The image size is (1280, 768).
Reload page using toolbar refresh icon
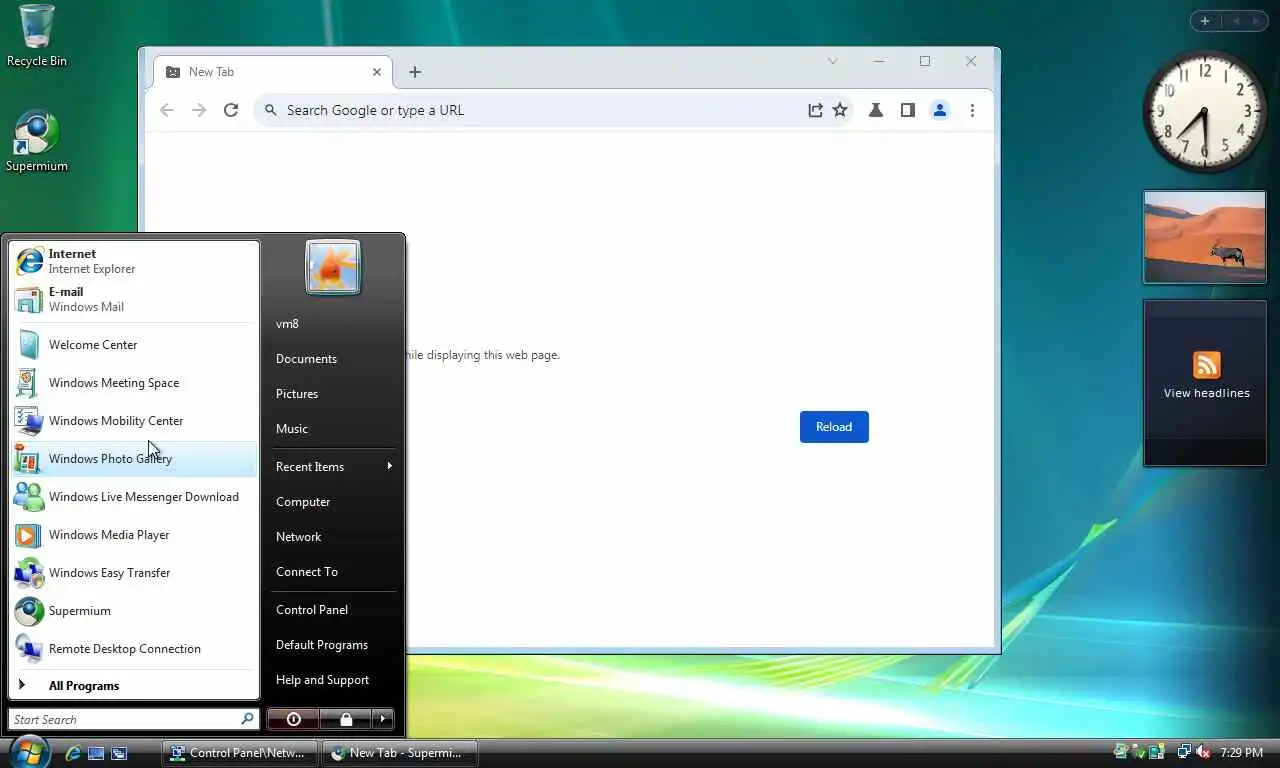point(231,110)
